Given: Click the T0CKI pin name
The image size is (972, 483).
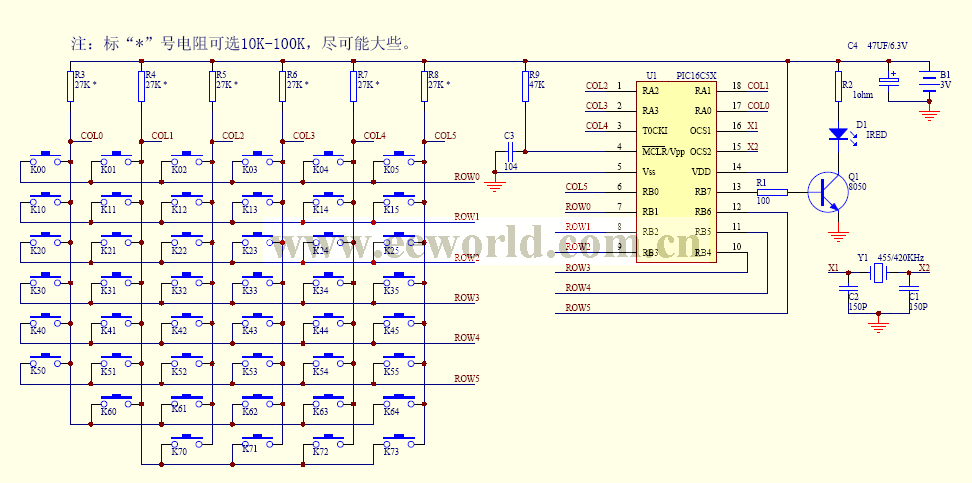Looking at the screenshot, I should pyautogui.click(x=655, y=131).
